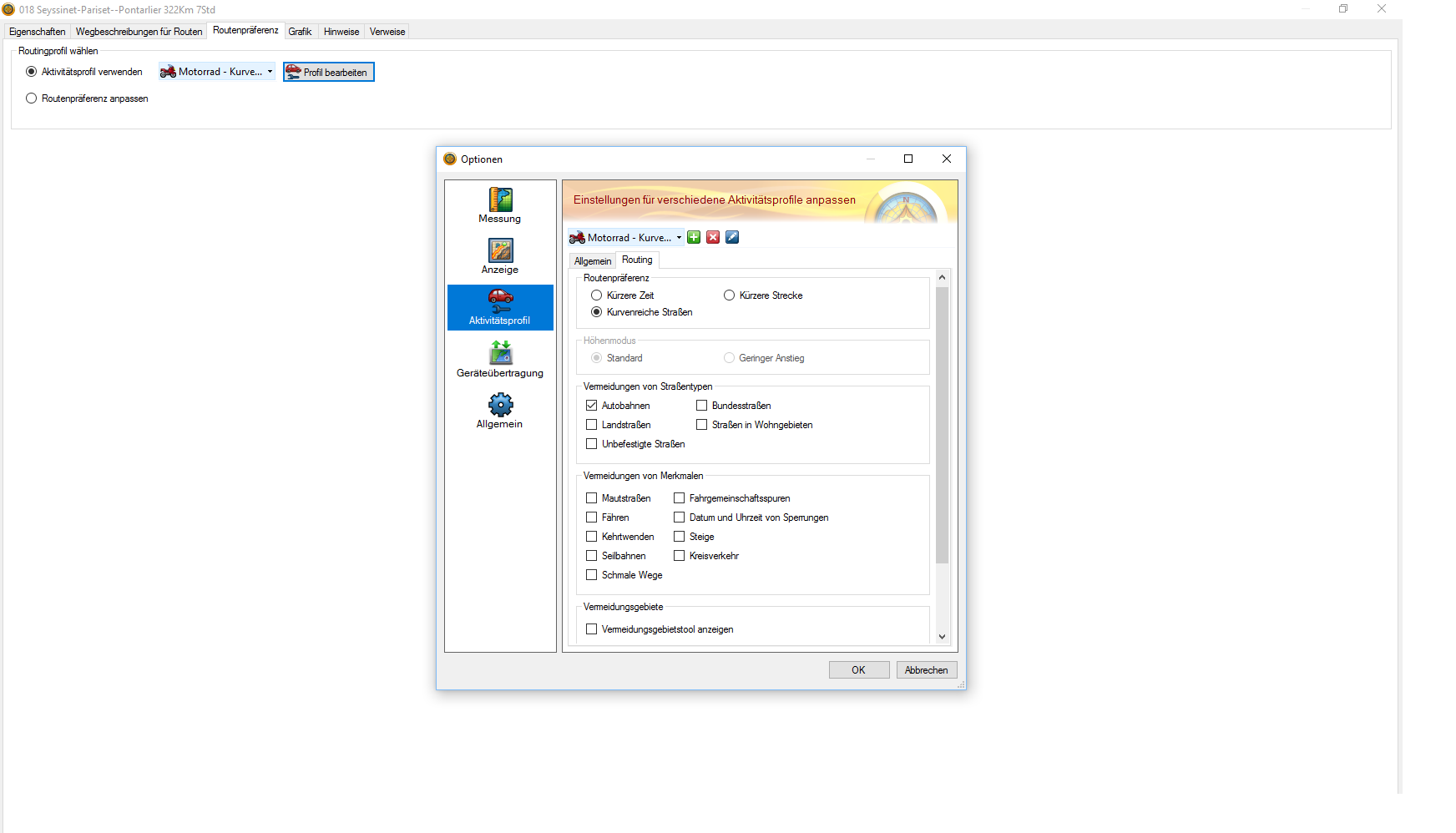Enable the Mautstraßen avoidance checkbox
This screenshot has width=1456, height=833.
click(x=592, y=498)
